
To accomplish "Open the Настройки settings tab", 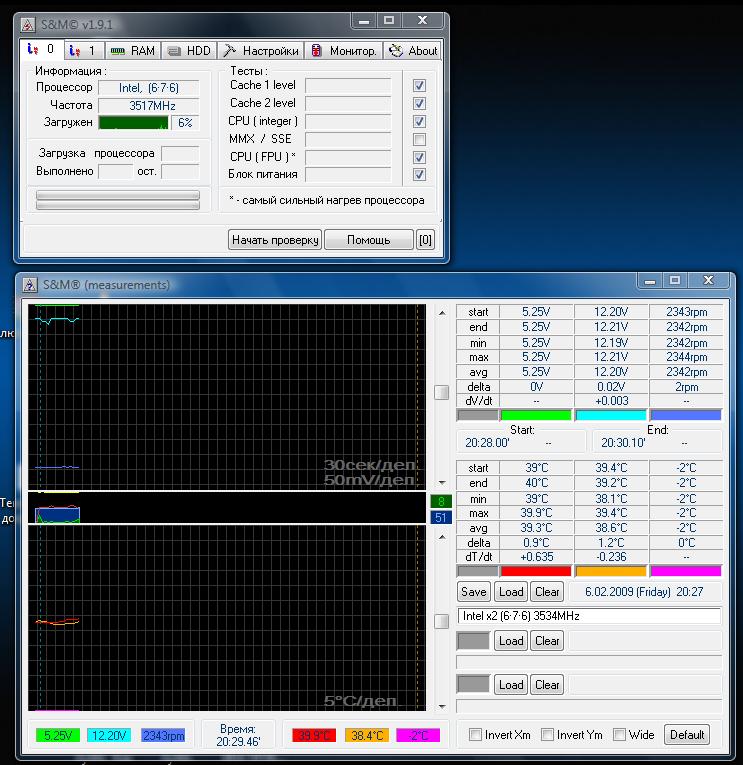I will [259, 50].
